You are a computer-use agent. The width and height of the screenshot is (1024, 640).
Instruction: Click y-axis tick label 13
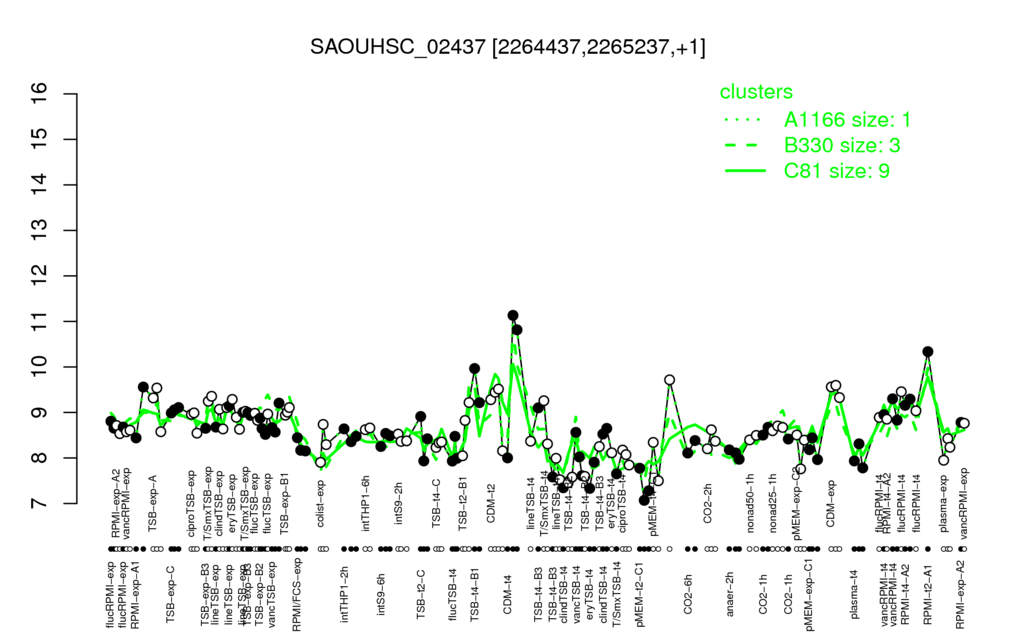click(x=39, y=230)
